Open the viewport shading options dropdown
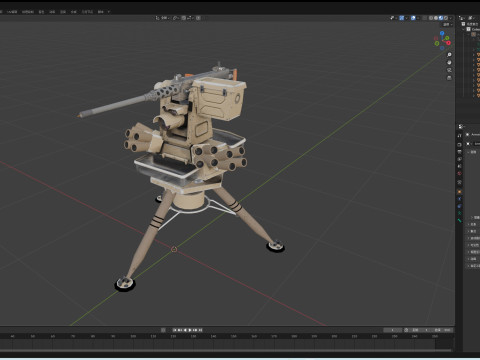The width and height of the screenshot is (480, 360). pyautogui.click(x=451, y=18)
